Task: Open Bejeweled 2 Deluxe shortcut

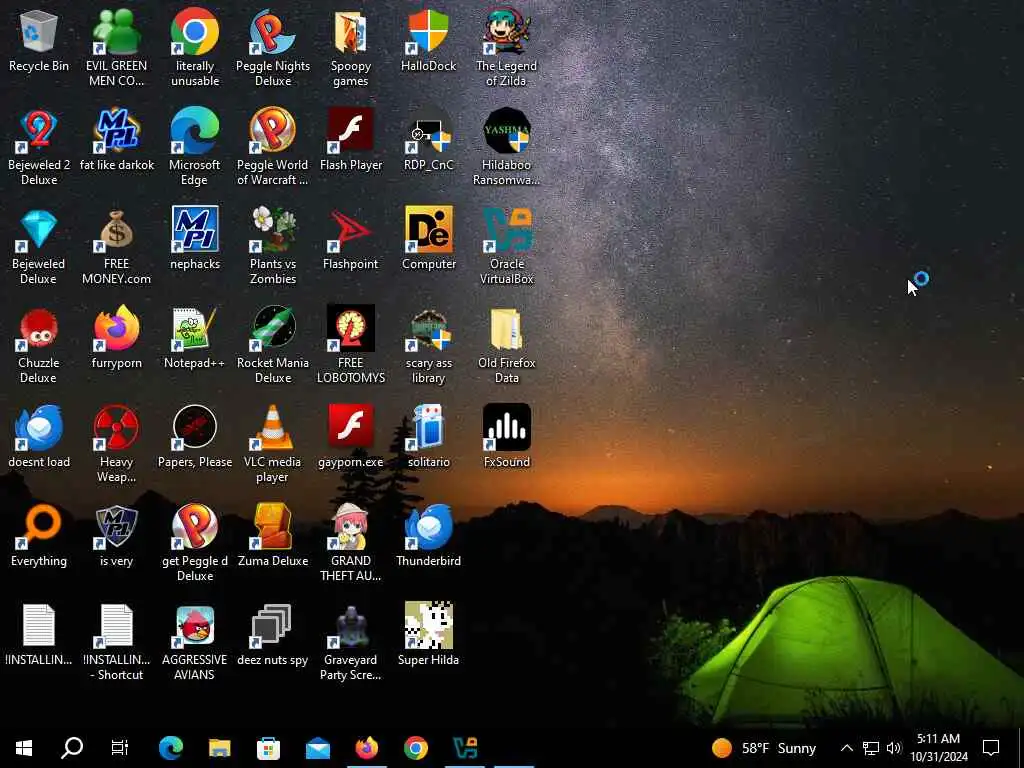Action: click(39, 148)
